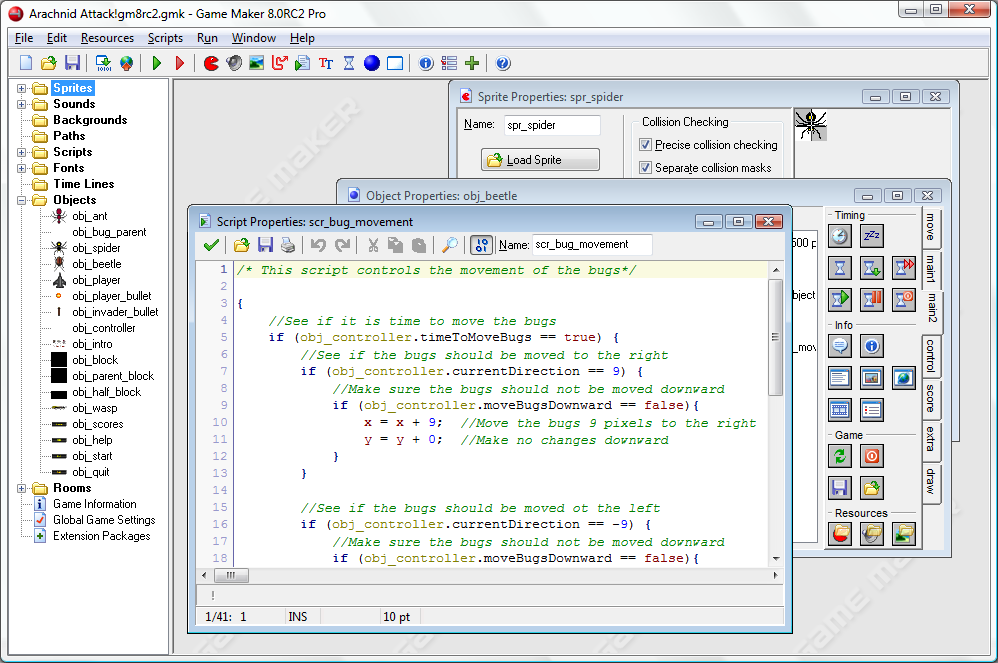Create a script from the main toolbar
Image resolution: width=998 pixels, height=663 pixels.
(x=302, y=63)
